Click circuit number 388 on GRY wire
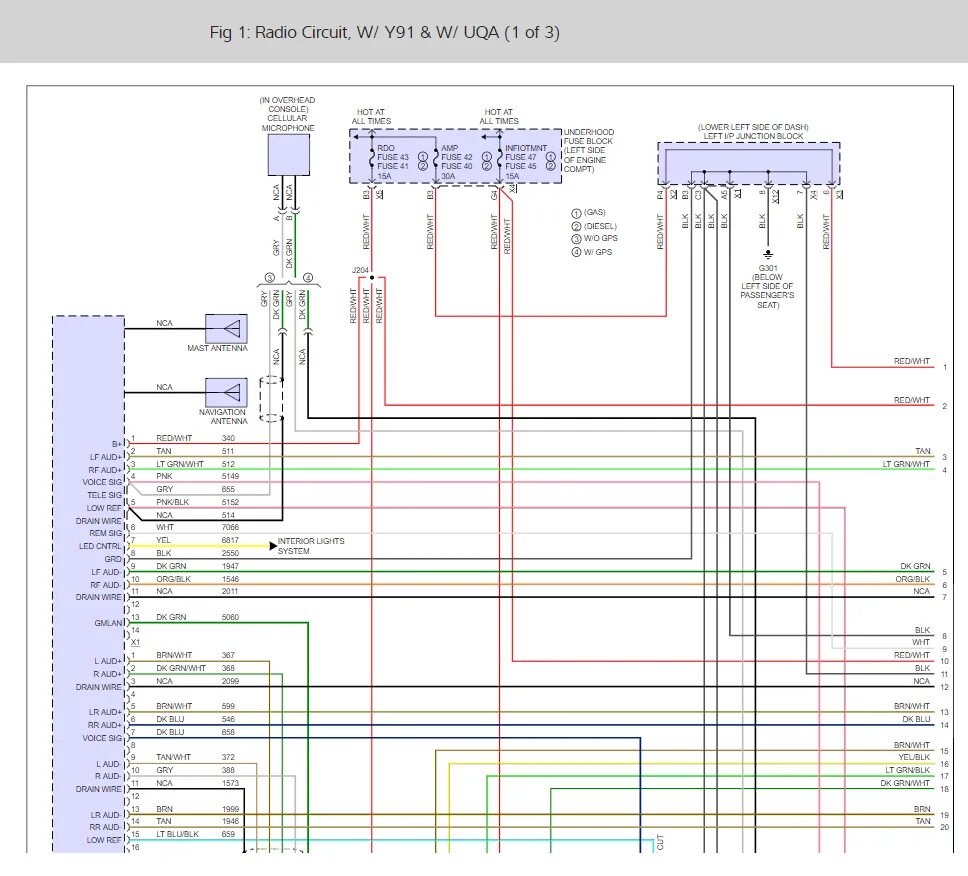968x876 pixels. pos(228,770)
